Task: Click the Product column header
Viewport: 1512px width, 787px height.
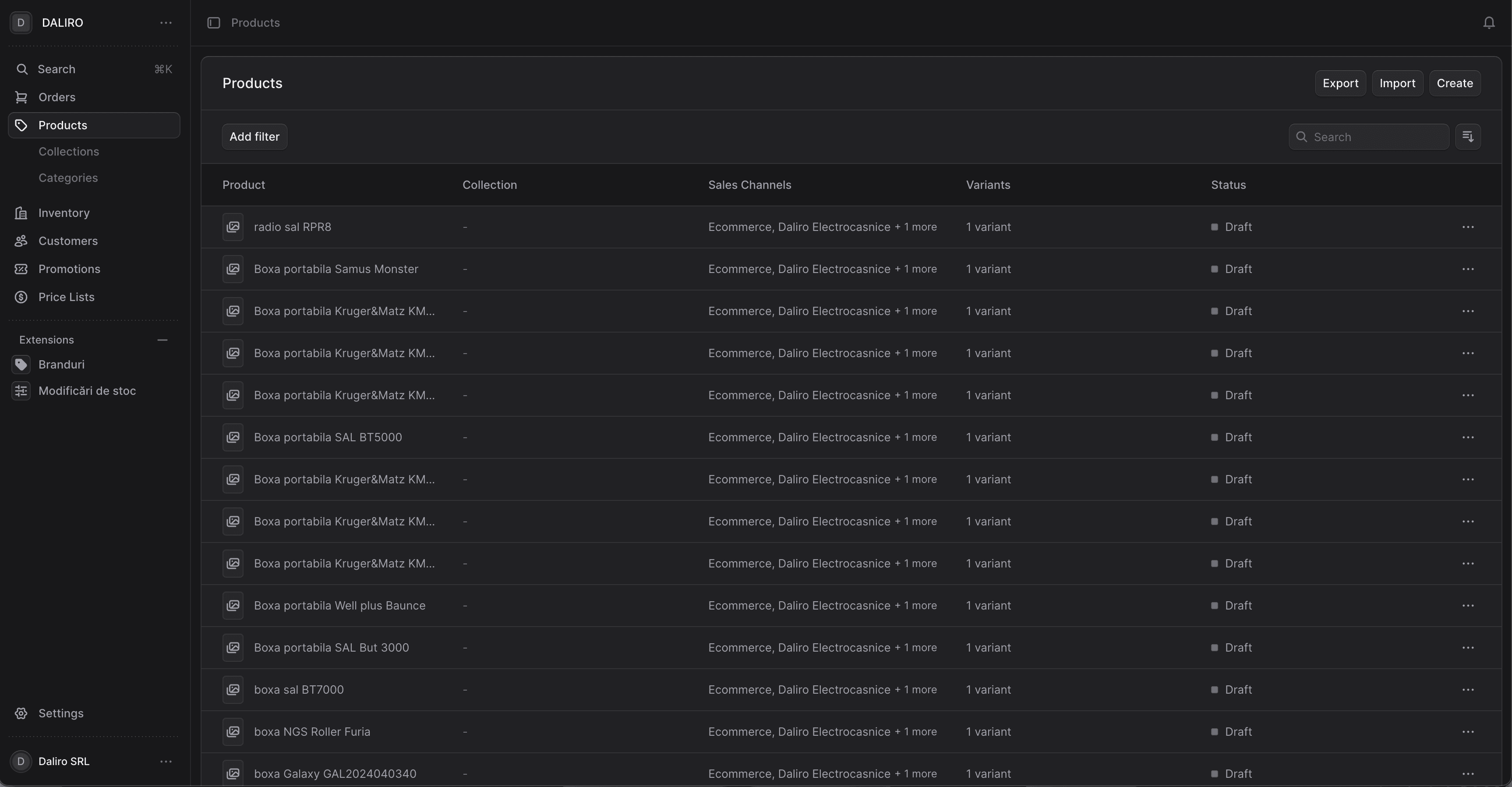Action: (x=244, y=185)
